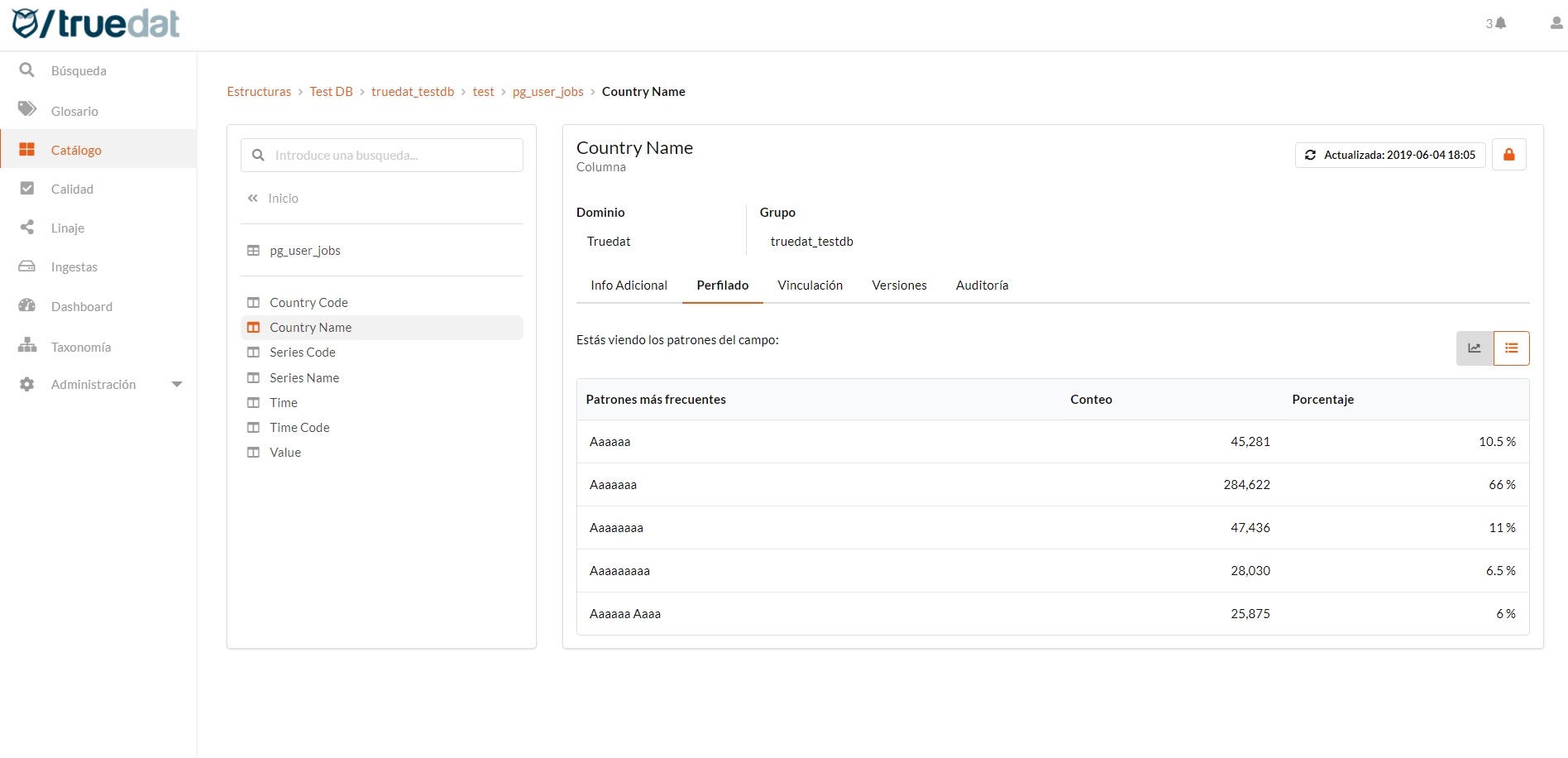Click the Actualizada refresh button
The width and height of the screenshot is (1568, 758).
(x=1389, y=155)
